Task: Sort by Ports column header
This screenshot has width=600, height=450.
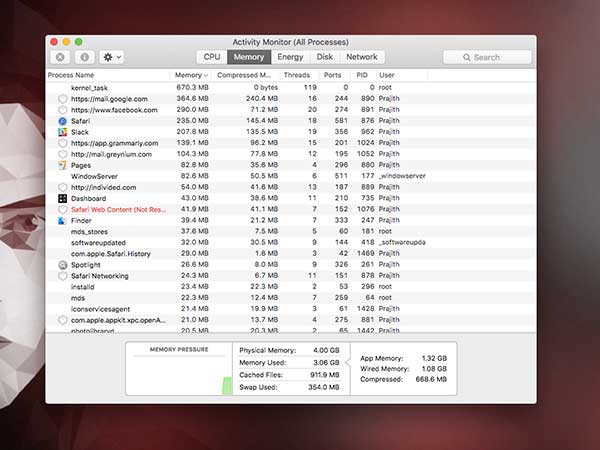Action: (x=332, y=75)
